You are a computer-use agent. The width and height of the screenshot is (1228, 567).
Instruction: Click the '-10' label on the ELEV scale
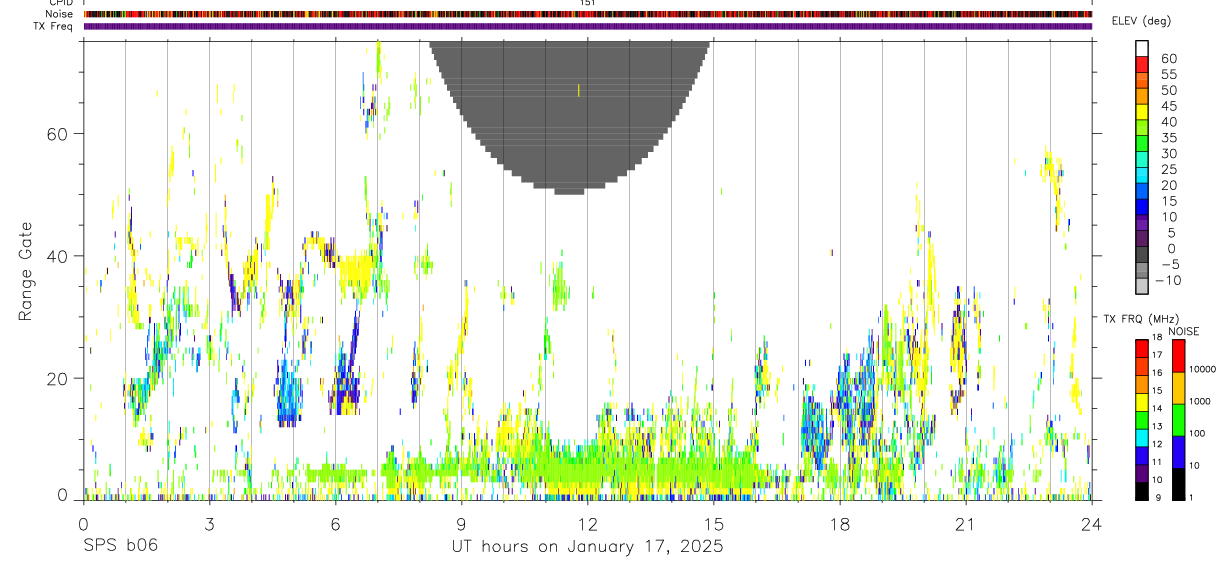[1169, 280]
